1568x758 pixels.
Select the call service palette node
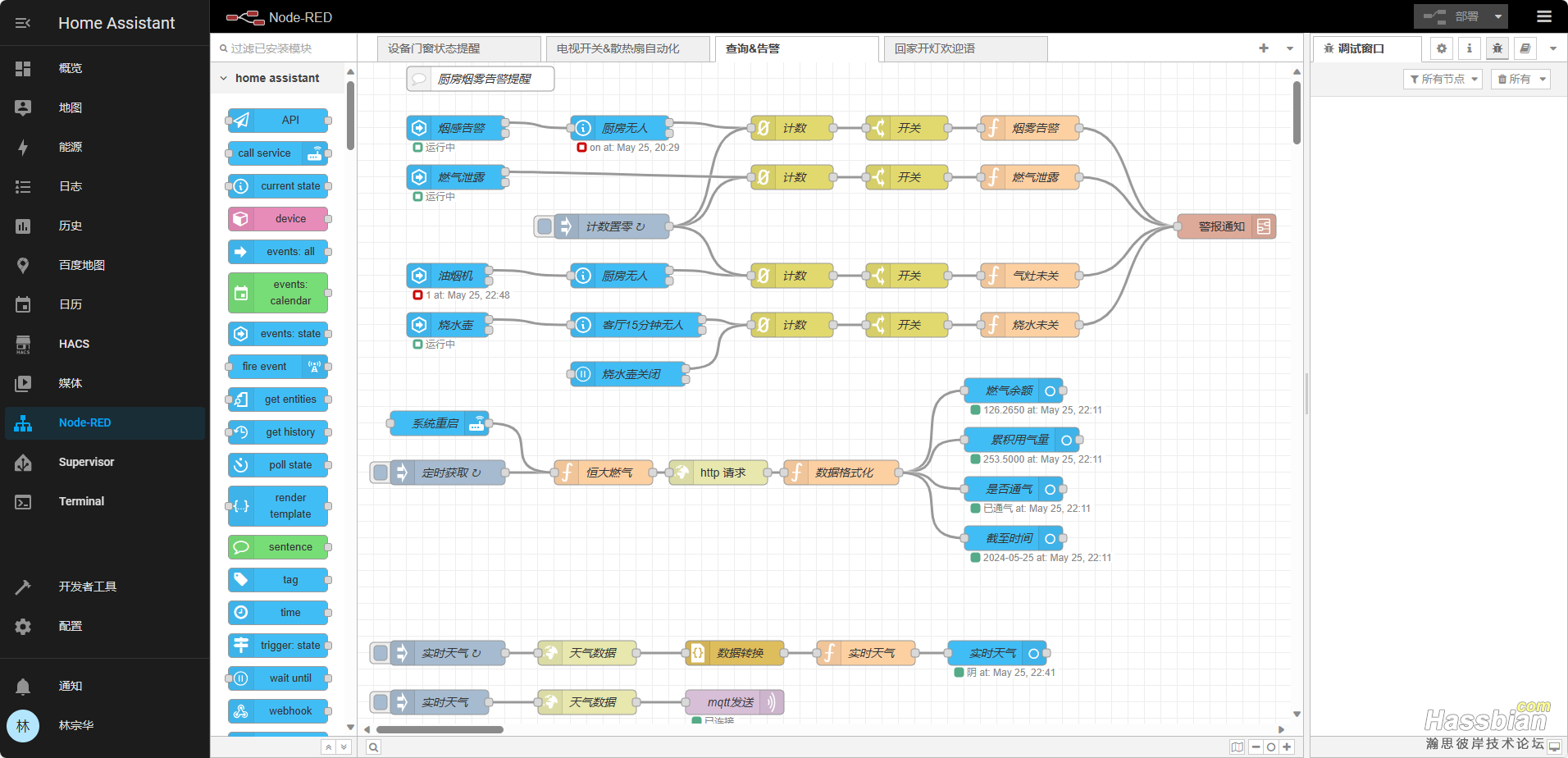tap(278, 153)
